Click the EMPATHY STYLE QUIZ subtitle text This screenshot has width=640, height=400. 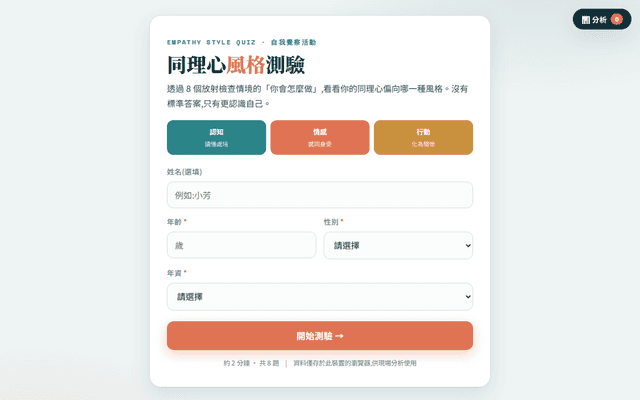[x=211, y=42]
